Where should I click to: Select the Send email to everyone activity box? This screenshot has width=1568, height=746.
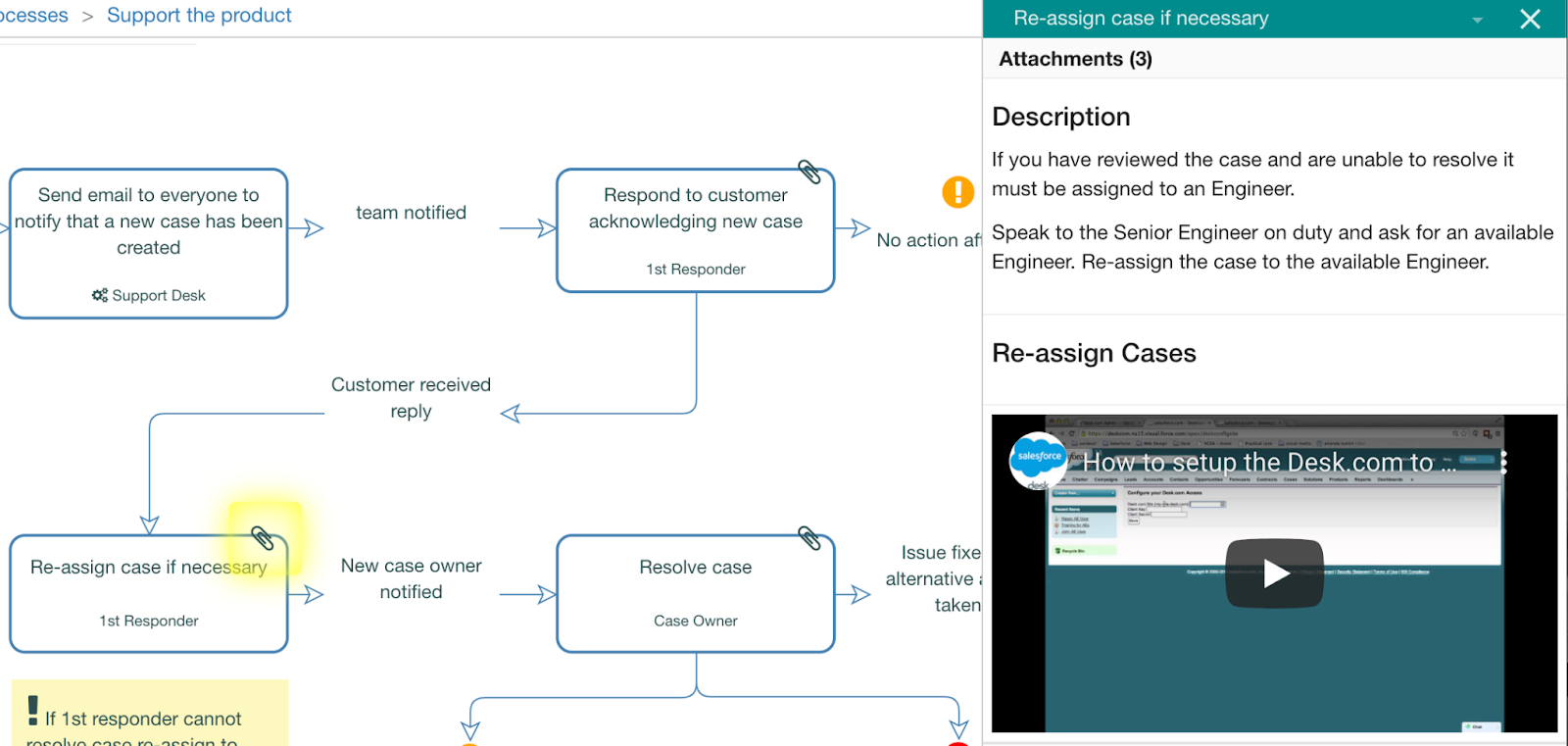tap(149, 243)
